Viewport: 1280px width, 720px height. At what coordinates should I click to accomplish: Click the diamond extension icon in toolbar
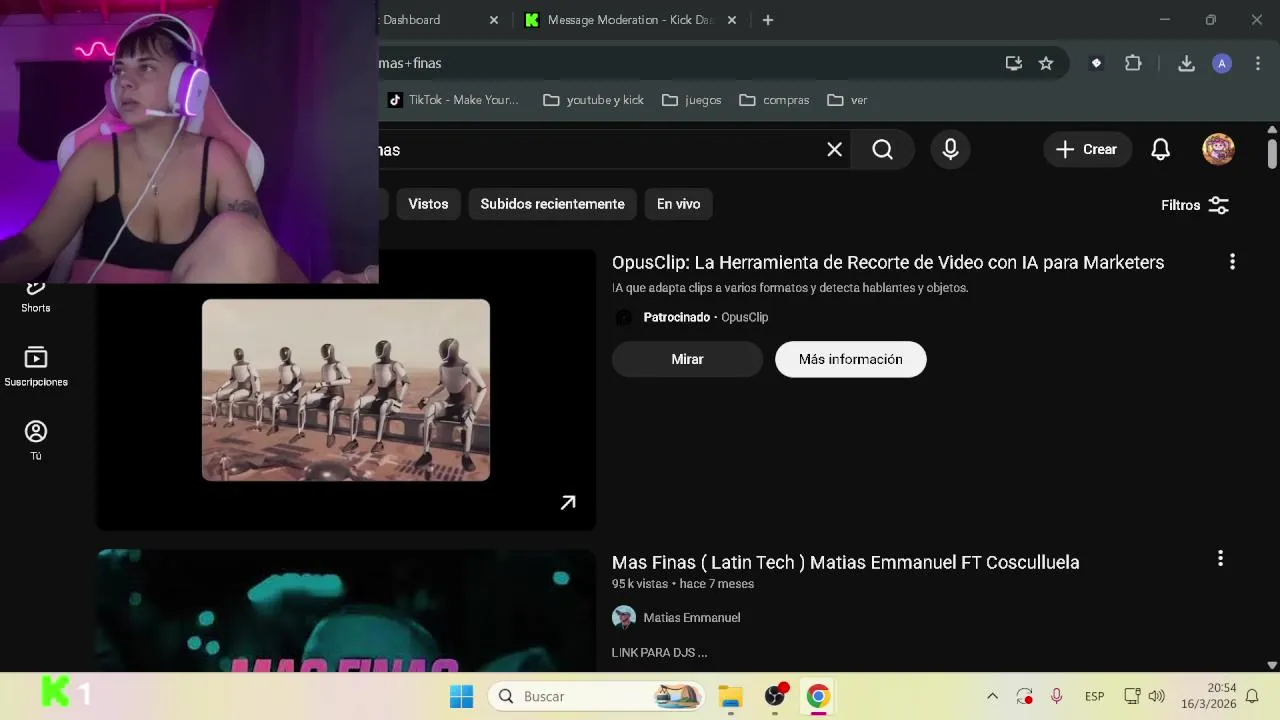coord(1096,63)
